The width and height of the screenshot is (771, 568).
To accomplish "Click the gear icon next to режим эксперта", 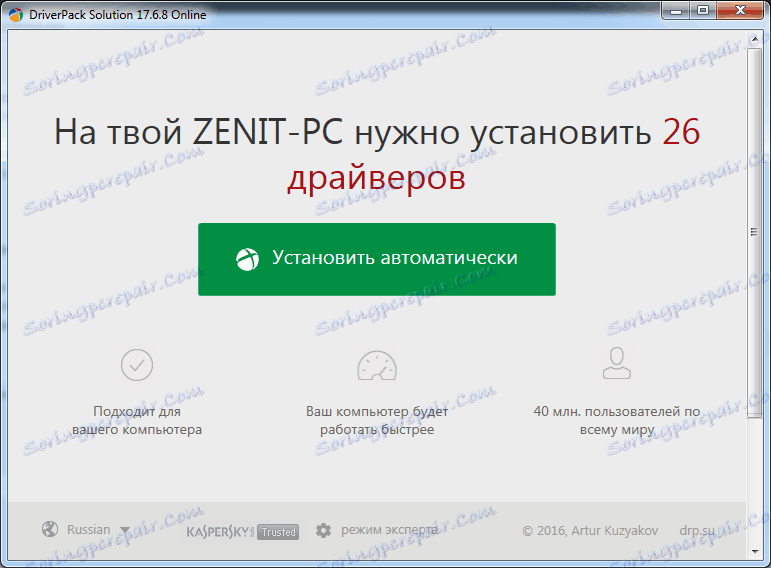I will click(323, 530).
